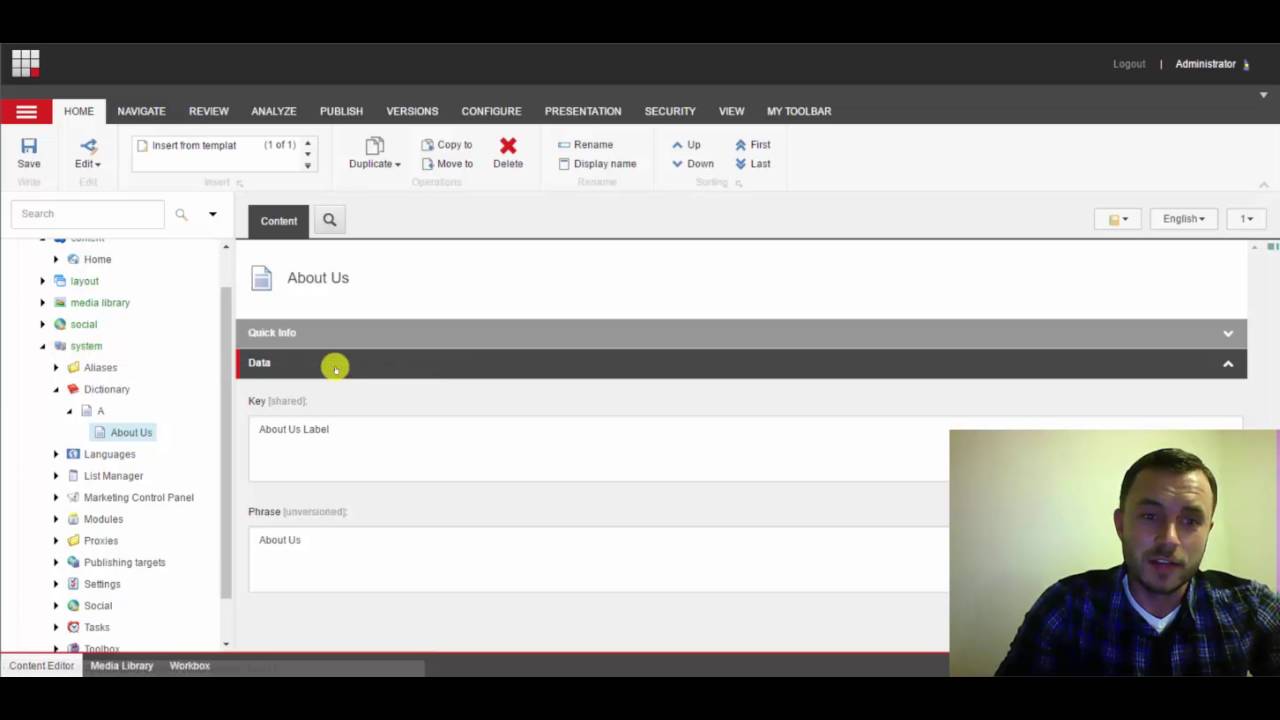The height and width of the screenshot is (720, 1280).
Task: Select the List Manager tree item
Action: click(x=113, y=476)
